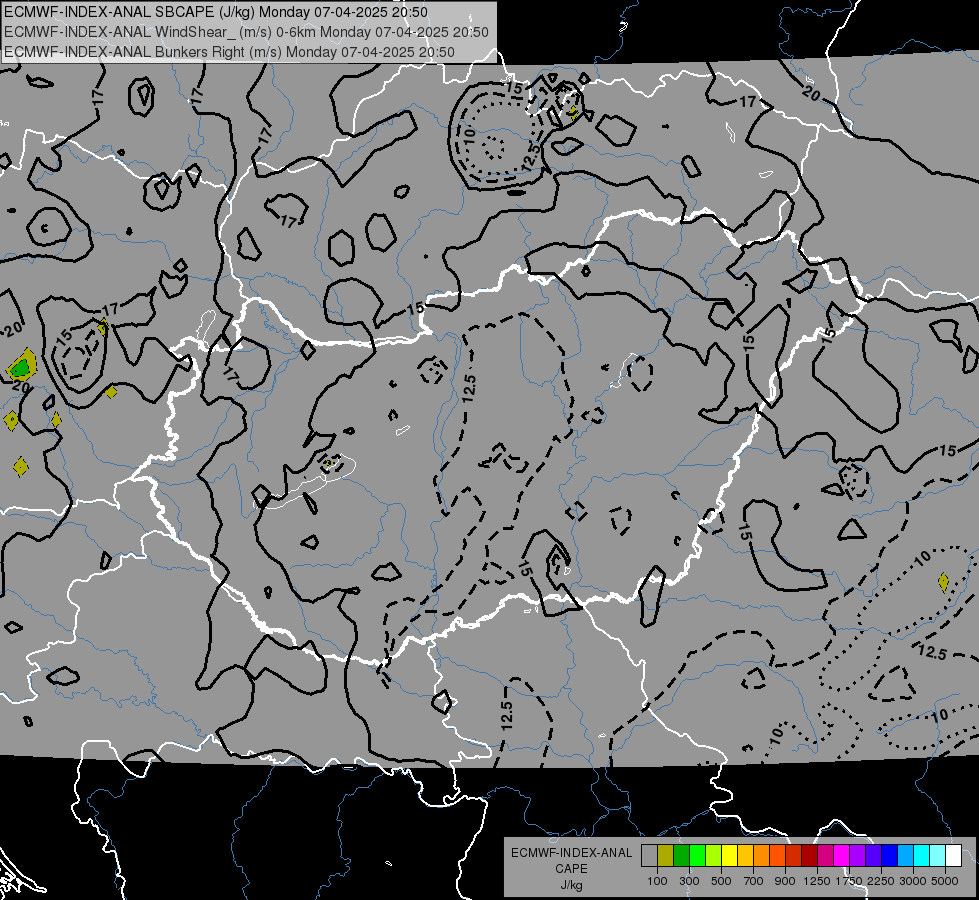Click the J/kg unit label in legend
The width and height of the screenshot is (979, 900).
pos(571,885)
